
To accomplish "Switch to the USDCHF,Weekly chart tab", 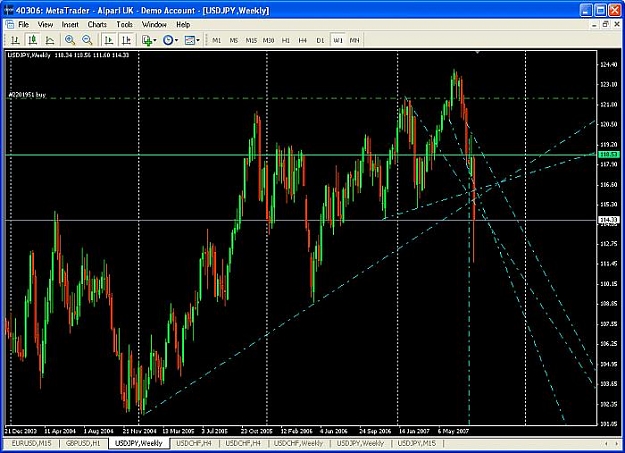I will [298, 443].
